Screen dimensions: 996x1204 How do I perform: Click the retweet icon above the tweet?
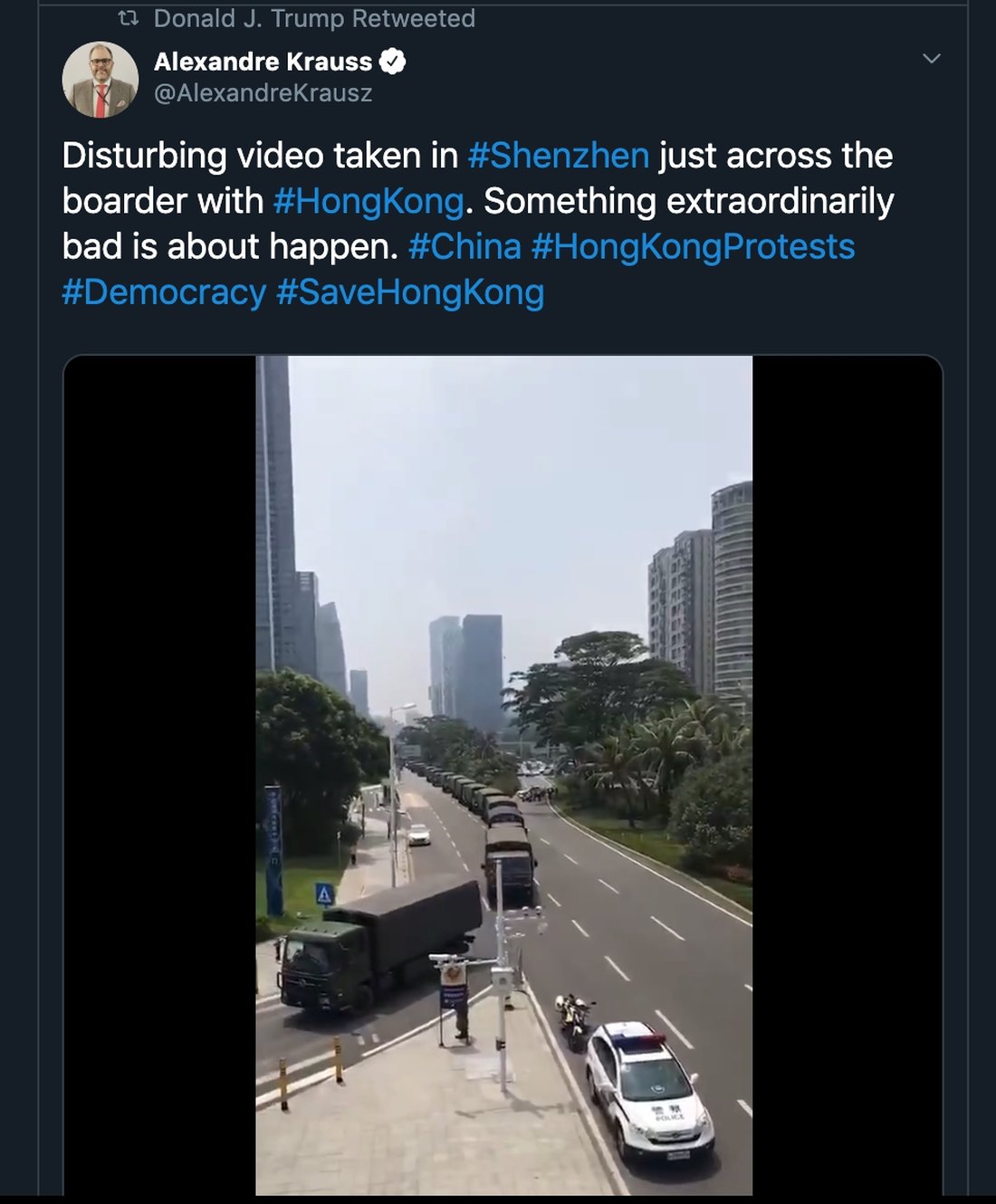coord(129,18)
